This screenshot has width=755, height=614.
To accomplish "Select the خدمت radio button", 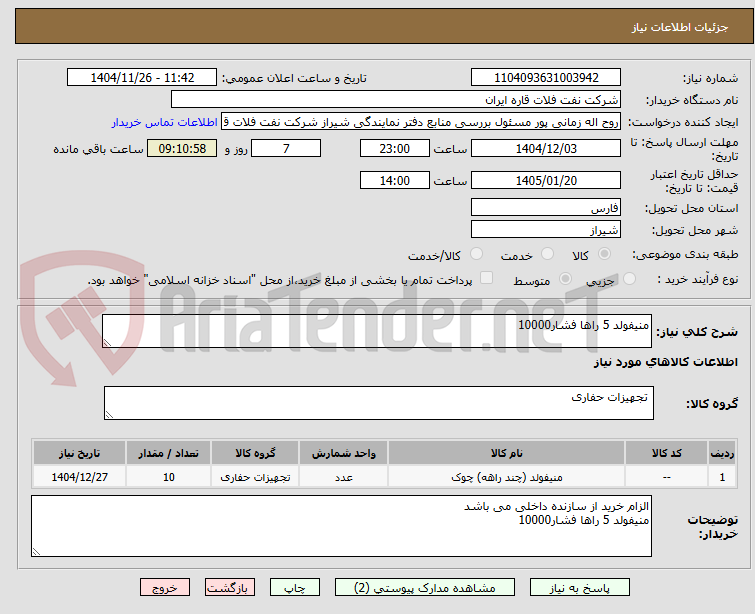I will click(x=547, y=253).
